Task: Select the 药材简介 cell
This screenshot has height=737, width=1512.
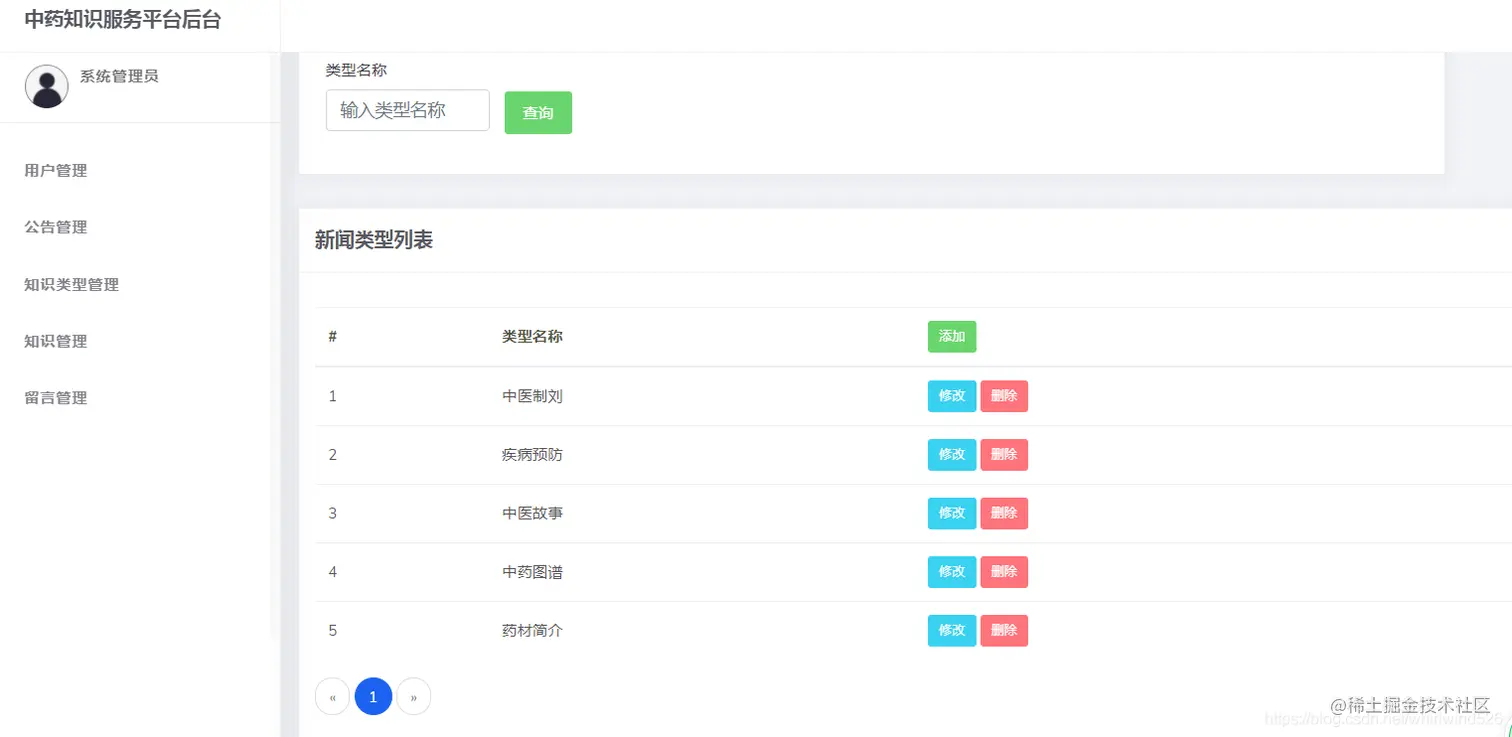Action: (532, 631)
